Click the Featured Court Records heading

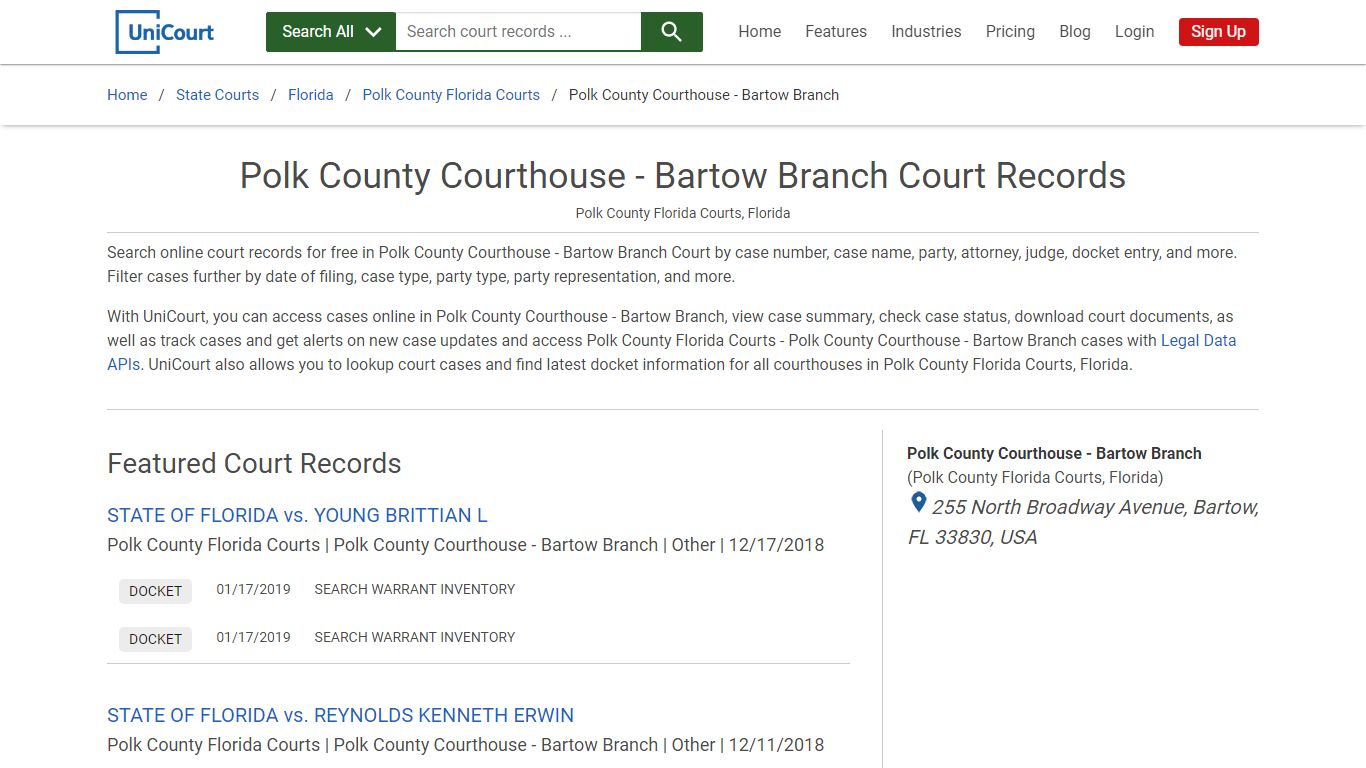[254, 464]
